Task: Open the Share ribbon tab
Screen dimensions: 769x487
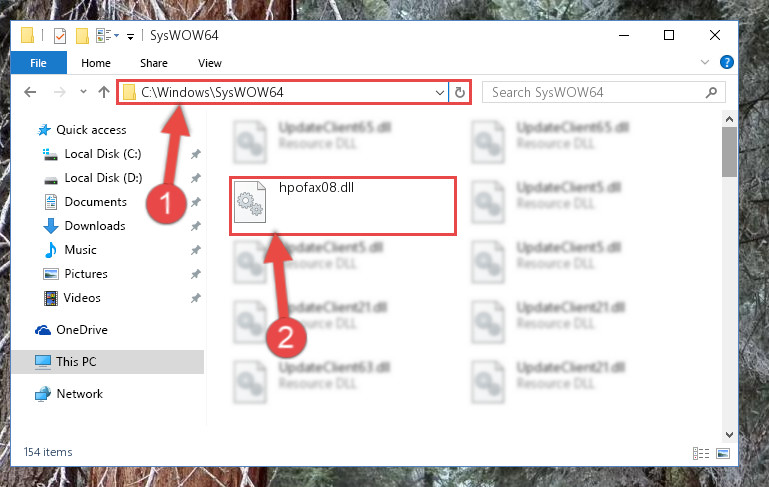Action: coord(154,63)
